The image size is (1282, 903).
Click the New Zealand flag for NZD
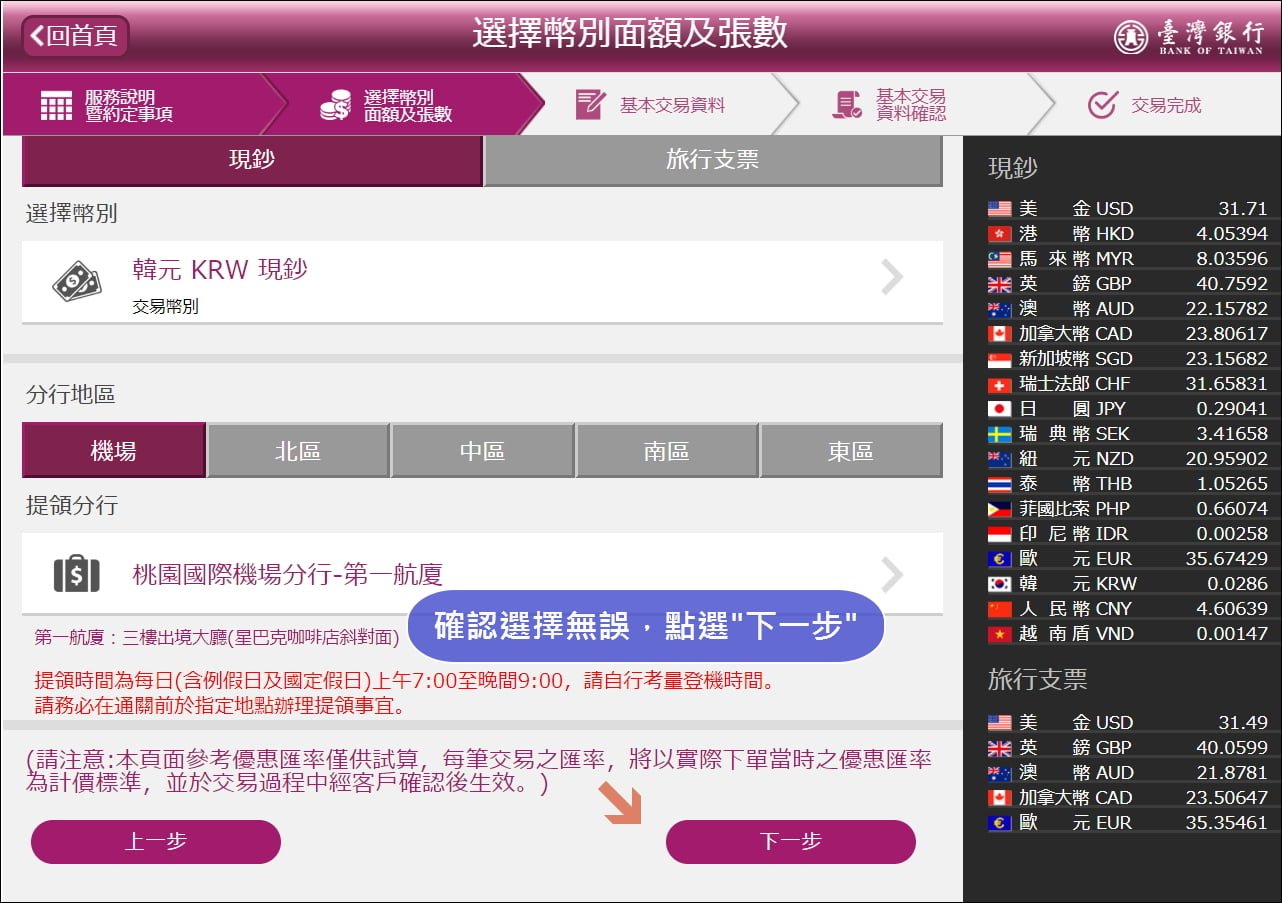(1000, 459)
